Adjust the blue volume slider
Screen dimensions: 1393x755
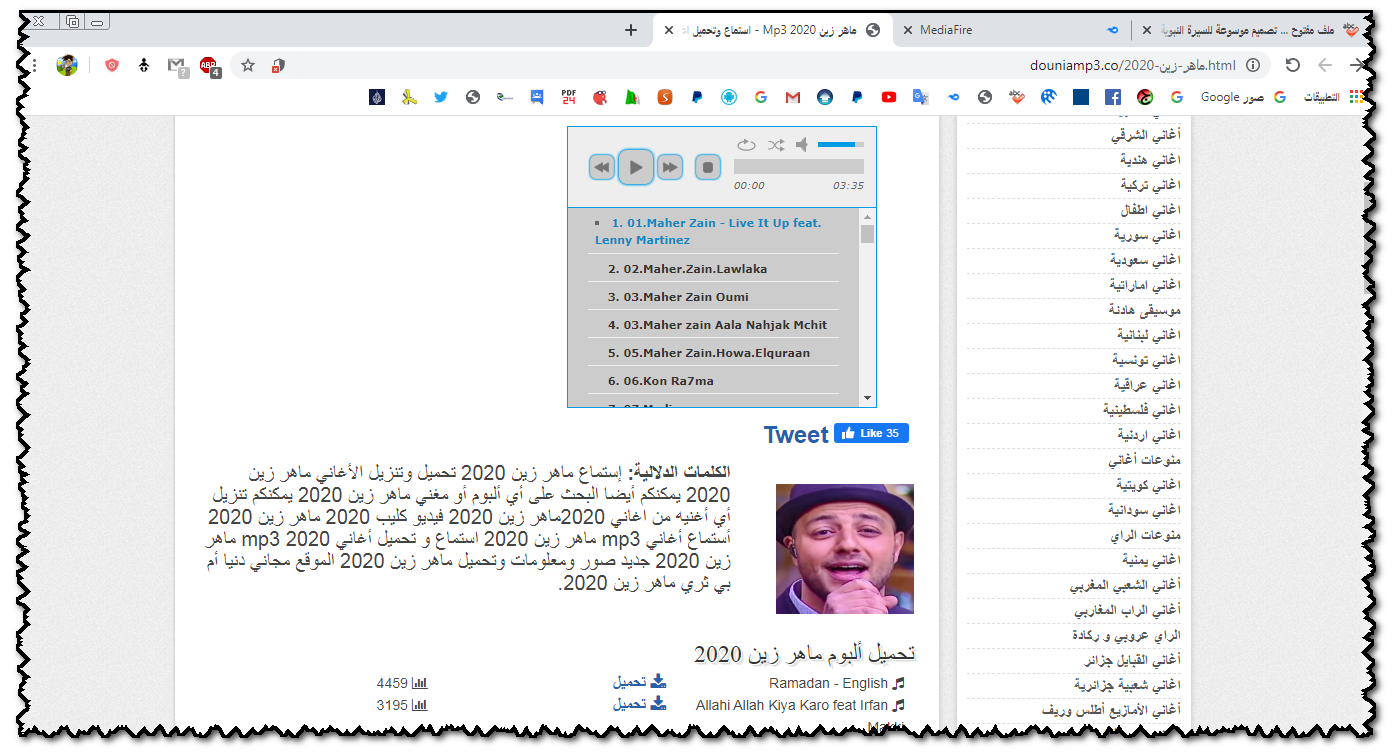pos(840,145)
